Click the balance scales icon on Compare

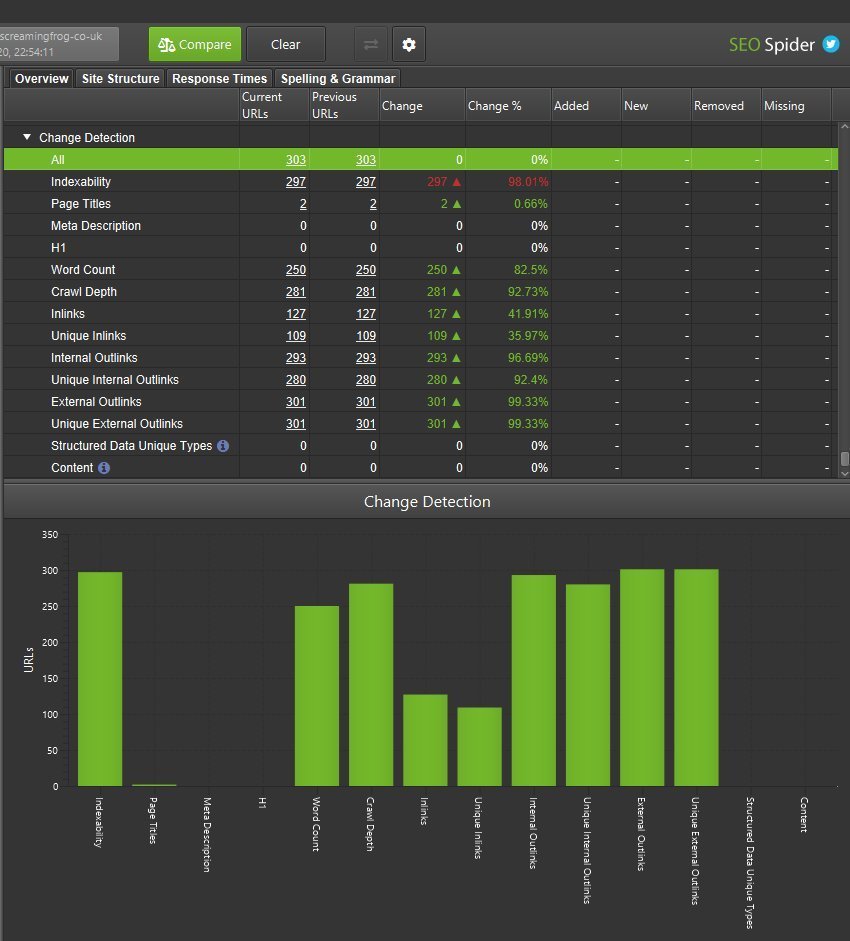[x=167, y=44]
